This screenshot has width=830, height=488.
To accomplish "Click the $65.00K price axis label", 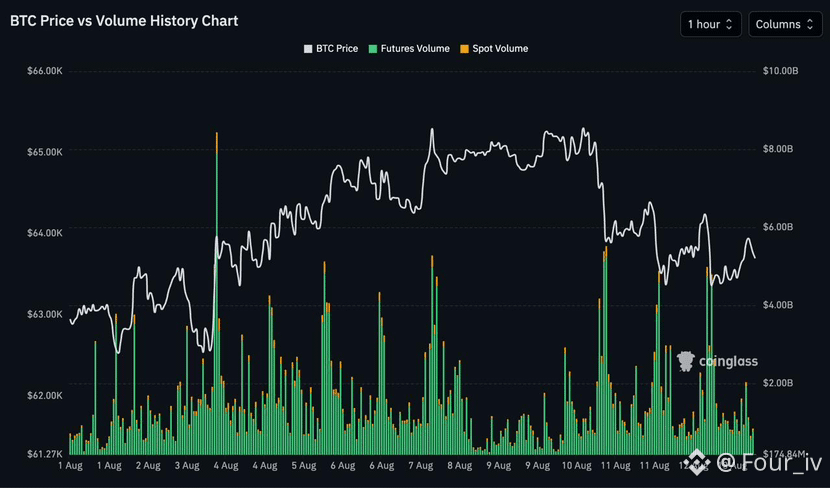I will [x=45, y=152].
